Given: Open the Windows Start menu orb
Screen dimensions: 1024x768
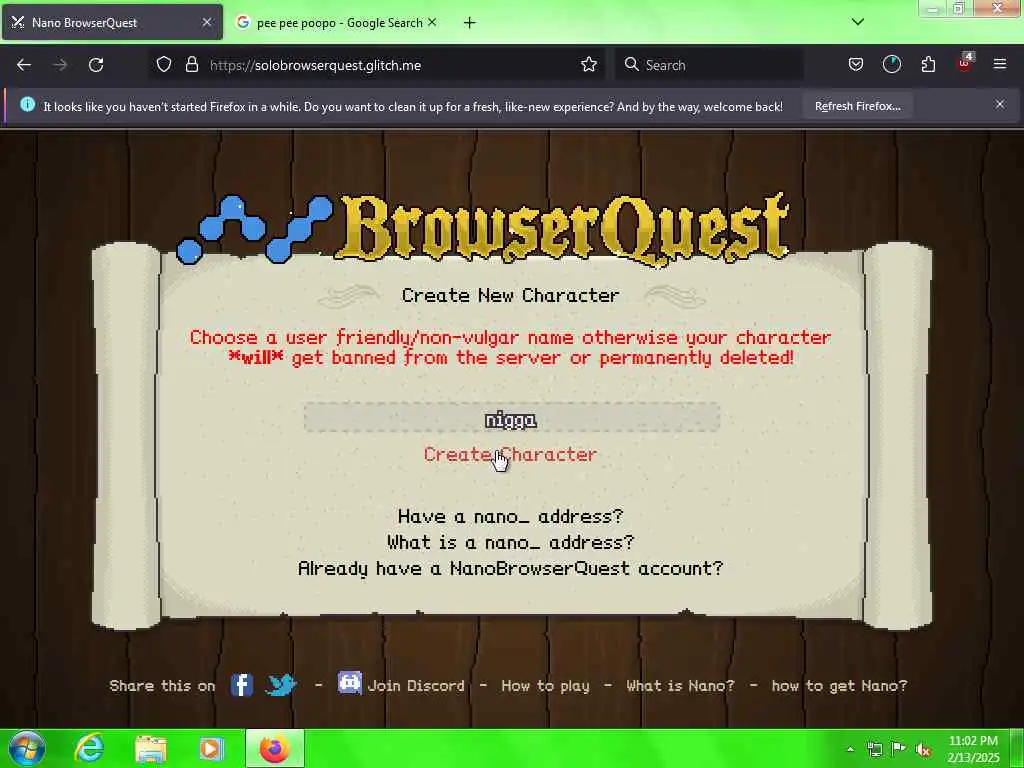Looking at the screenshot, I should 26,748.
